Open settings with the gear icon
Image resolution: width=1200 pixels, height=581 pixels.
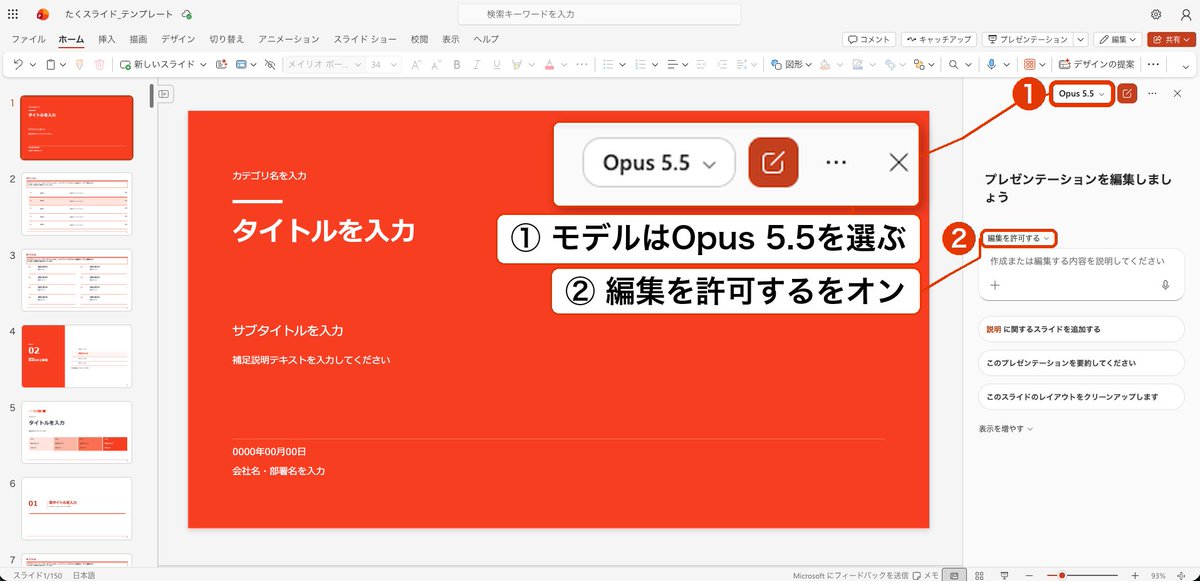[1156, 14]
